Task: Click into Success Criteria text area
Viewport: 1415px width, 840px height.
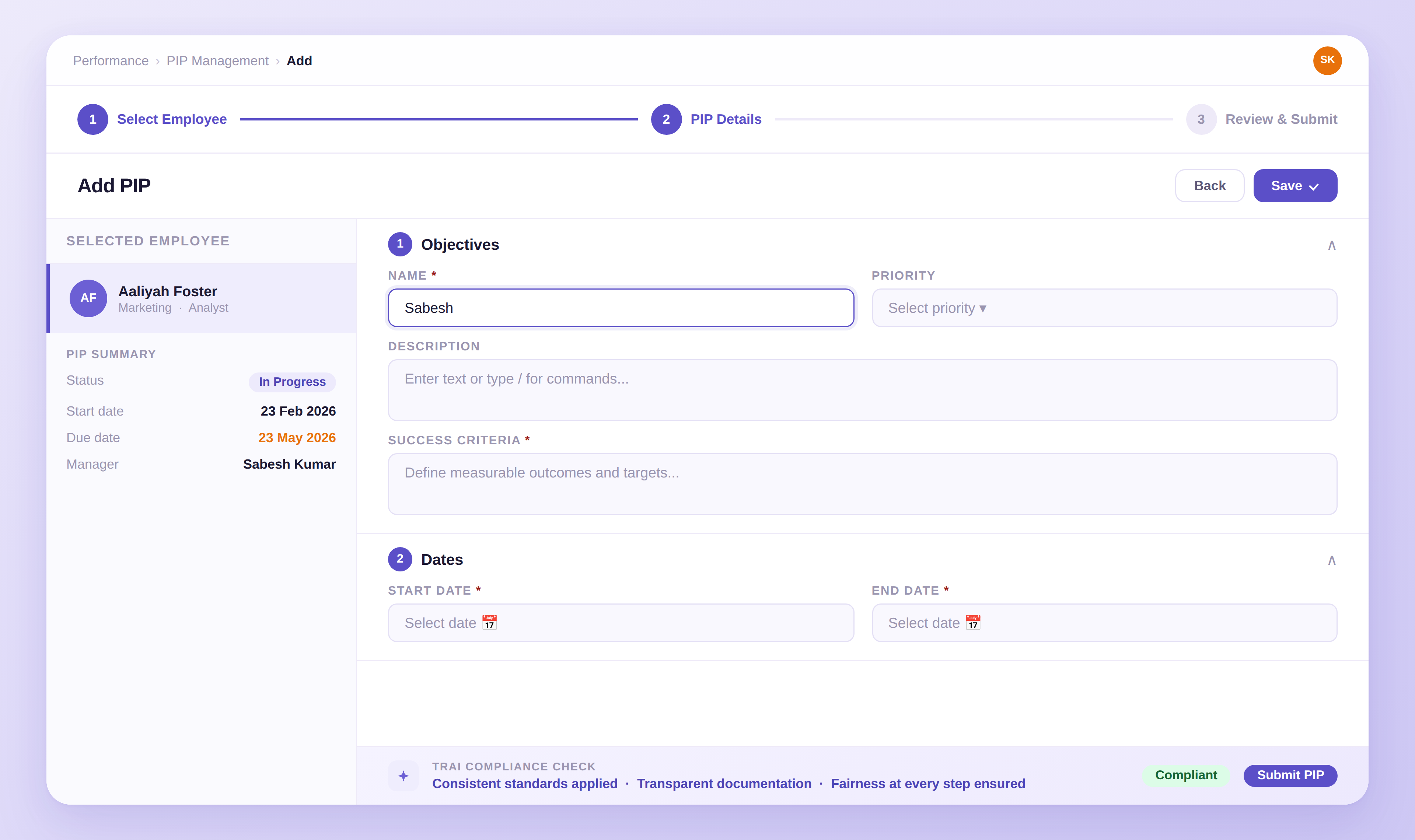Action: pyautogui.click(x=862, y=484)
